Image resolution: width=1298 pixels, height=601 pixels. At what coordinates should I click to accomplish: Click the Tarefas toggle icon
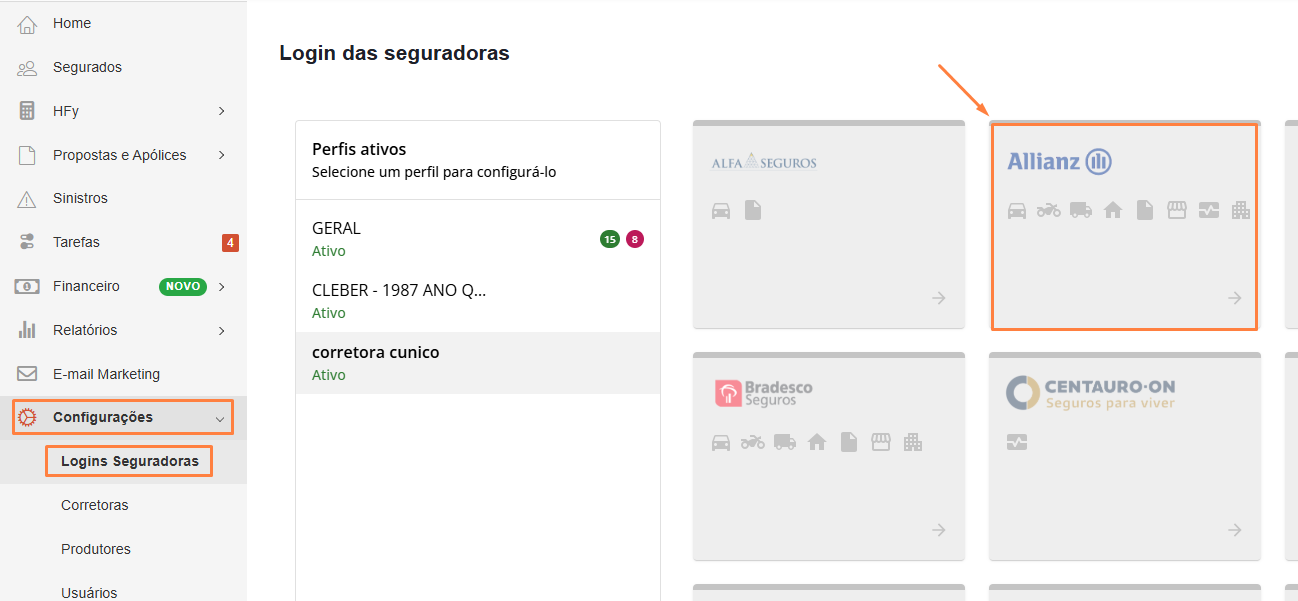(x=27, y=242)
